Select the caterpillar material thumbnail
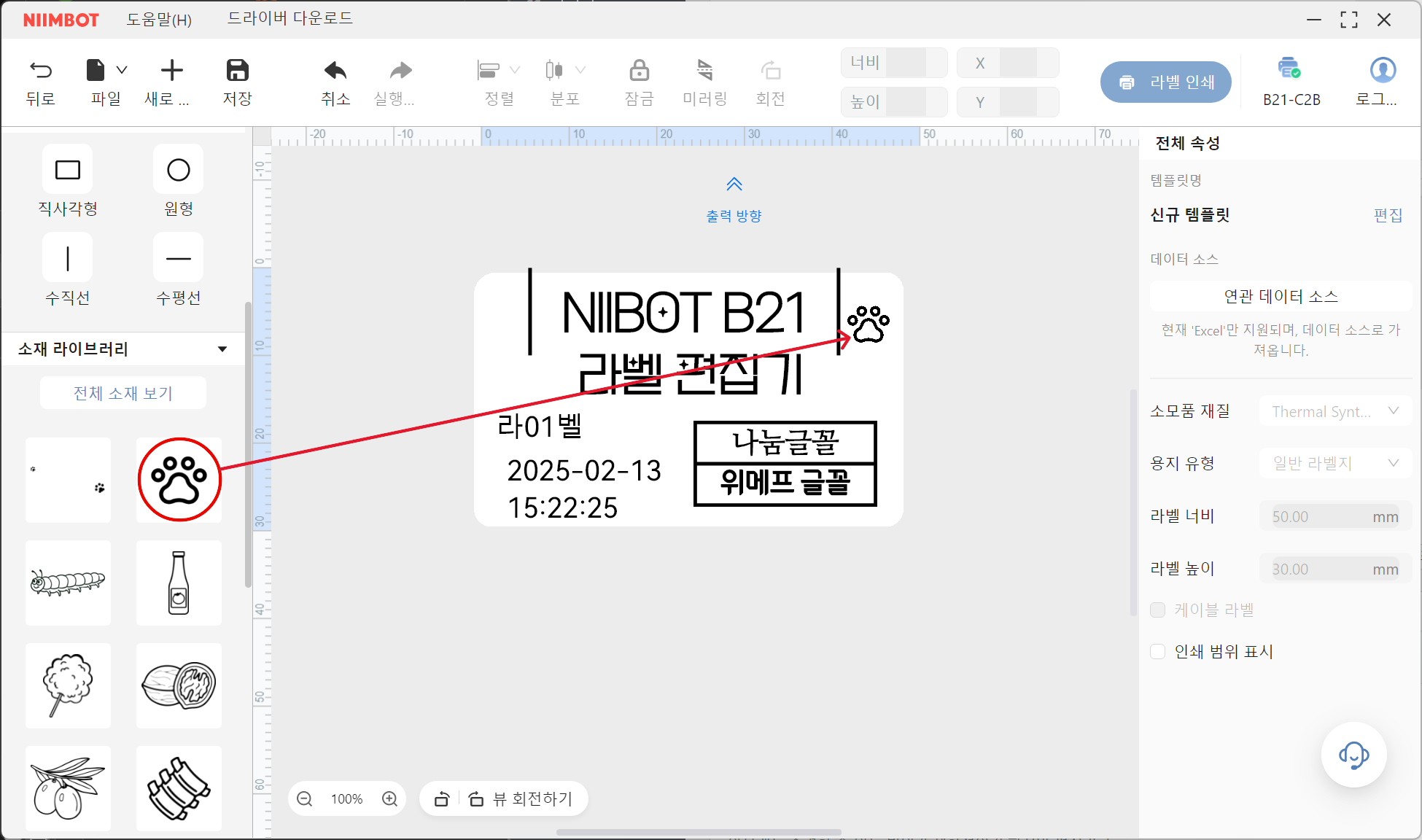Viewport: 1422px width, 840px height. click(x=68, y=583)
